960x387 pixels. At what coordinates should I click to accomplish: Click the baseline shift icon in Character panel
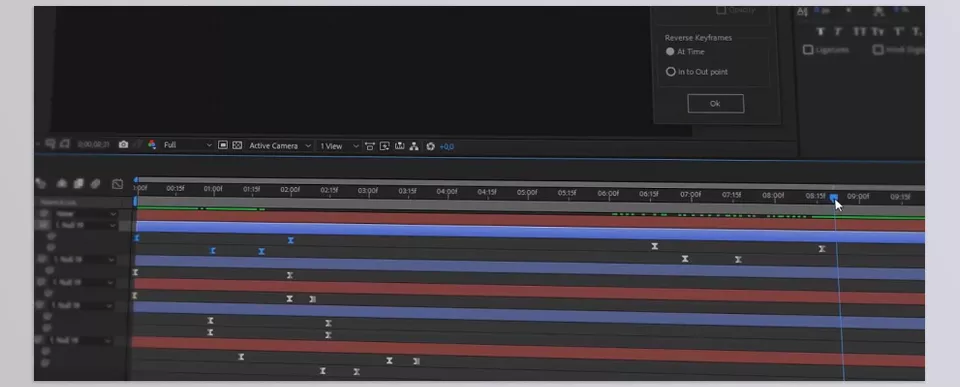[803, 12]
